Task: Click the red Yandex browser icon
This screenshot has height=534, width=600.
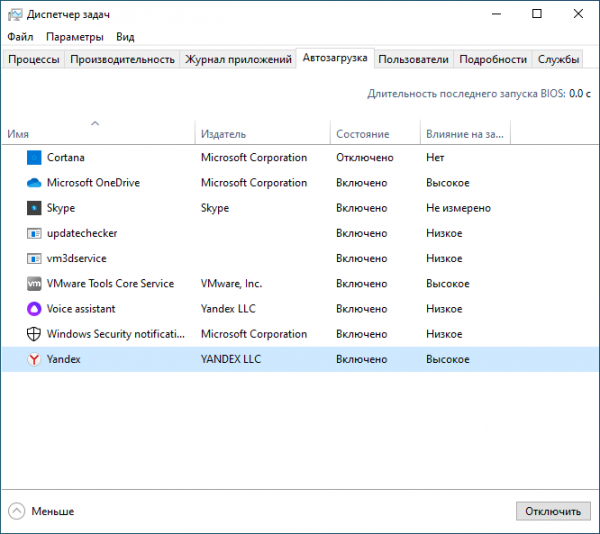Action: pyautogui.click(x=34, y=359)
